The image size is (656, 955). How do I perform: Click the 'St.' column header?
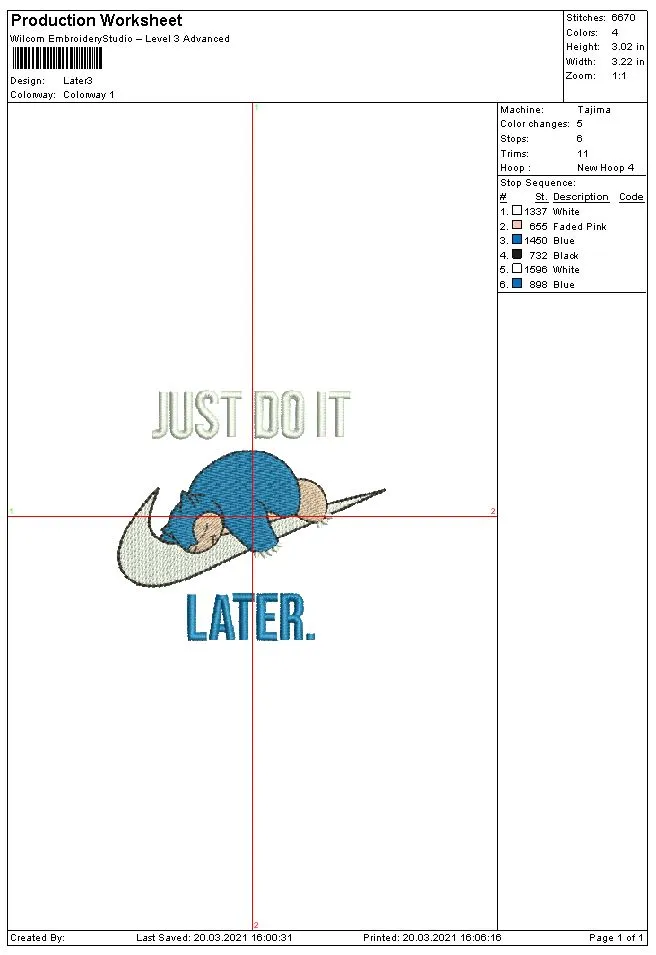[541, 197]
